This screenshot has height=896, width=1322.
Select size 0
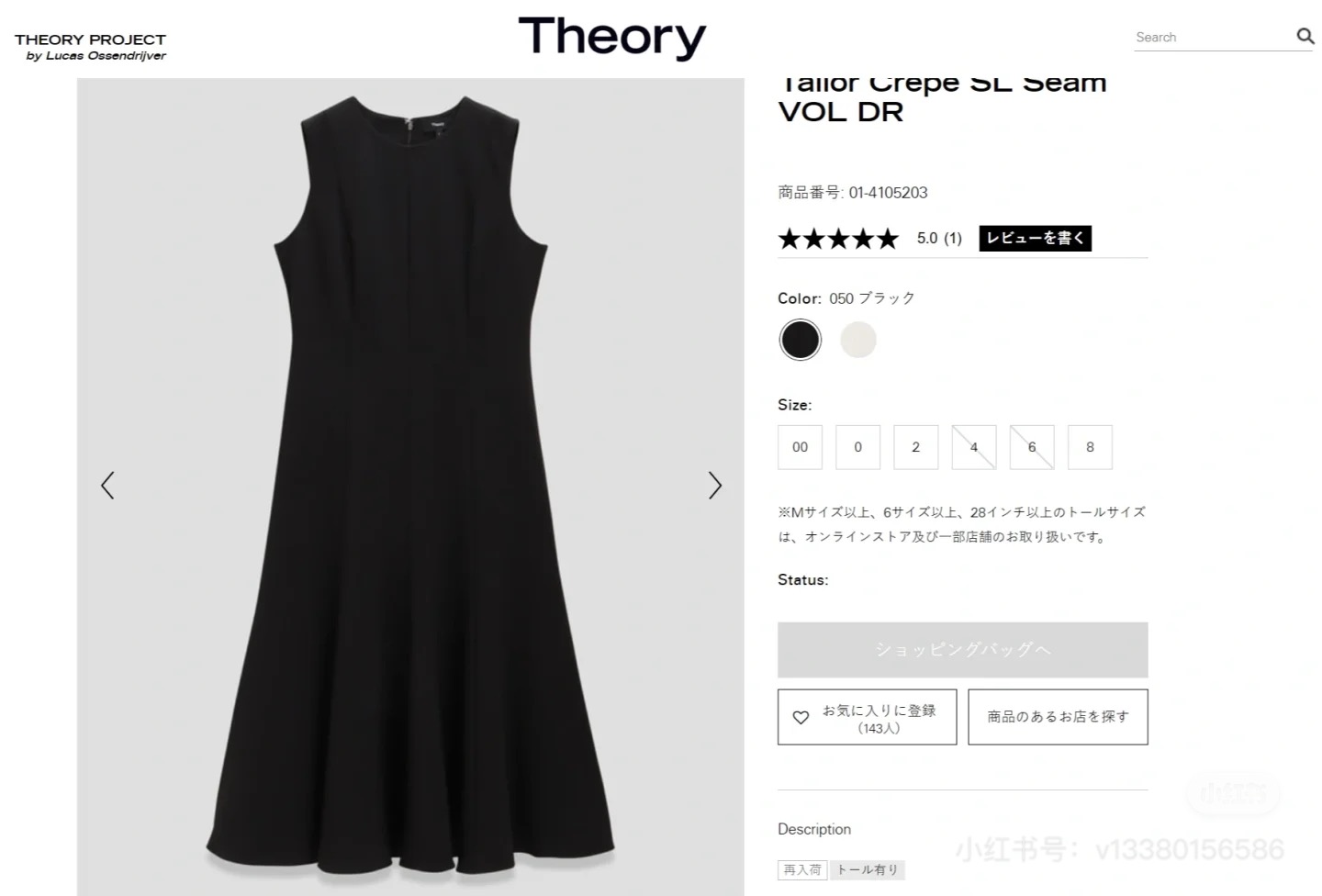click(857, 447)
